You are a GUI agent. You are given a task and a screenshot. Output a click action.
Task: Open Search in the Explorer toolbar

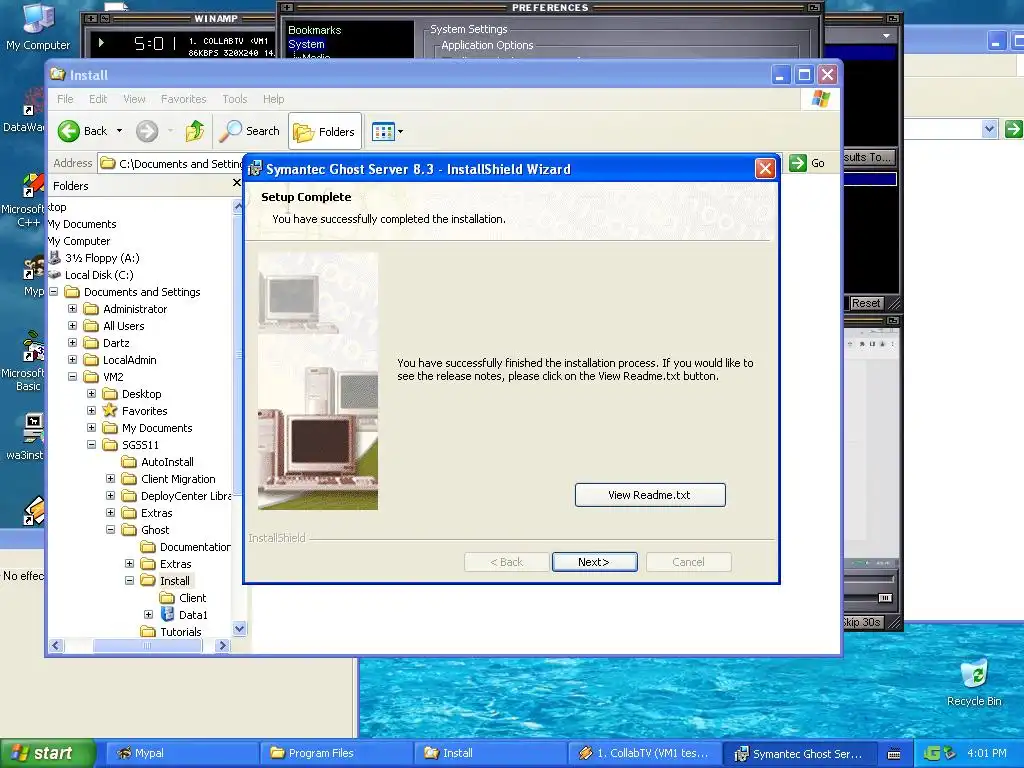pyautogui.click(x=249, y=131)
